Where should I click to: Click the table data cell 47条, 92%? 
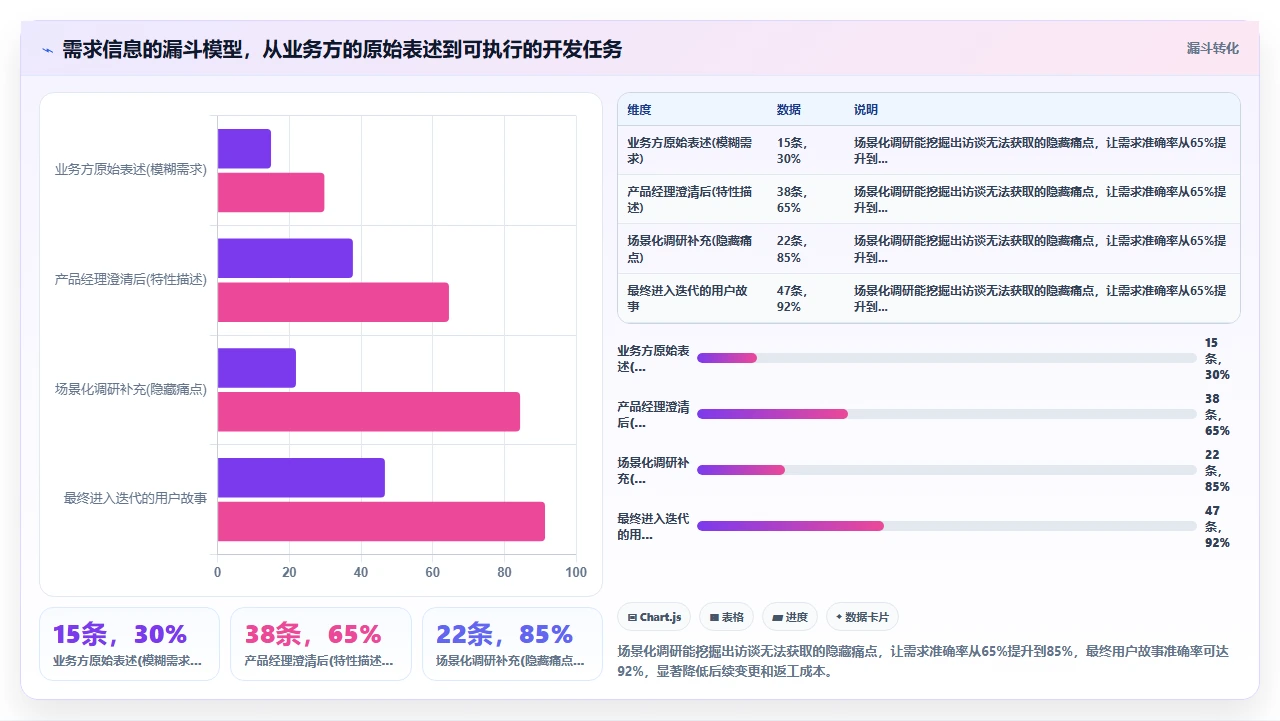[805, 298]
